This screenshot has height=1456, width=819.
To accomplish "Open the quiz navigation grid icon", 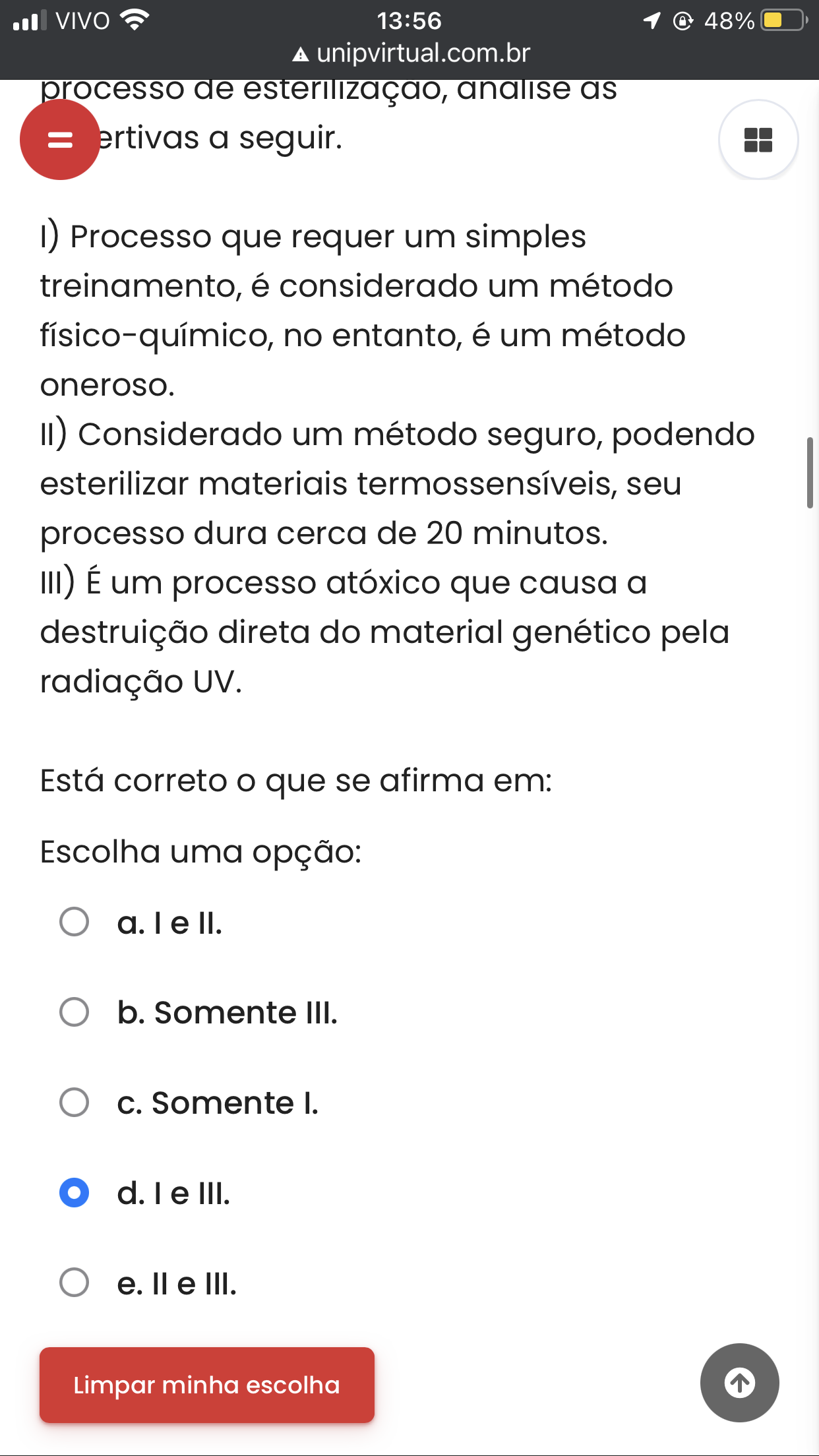I will coord(758,140).
